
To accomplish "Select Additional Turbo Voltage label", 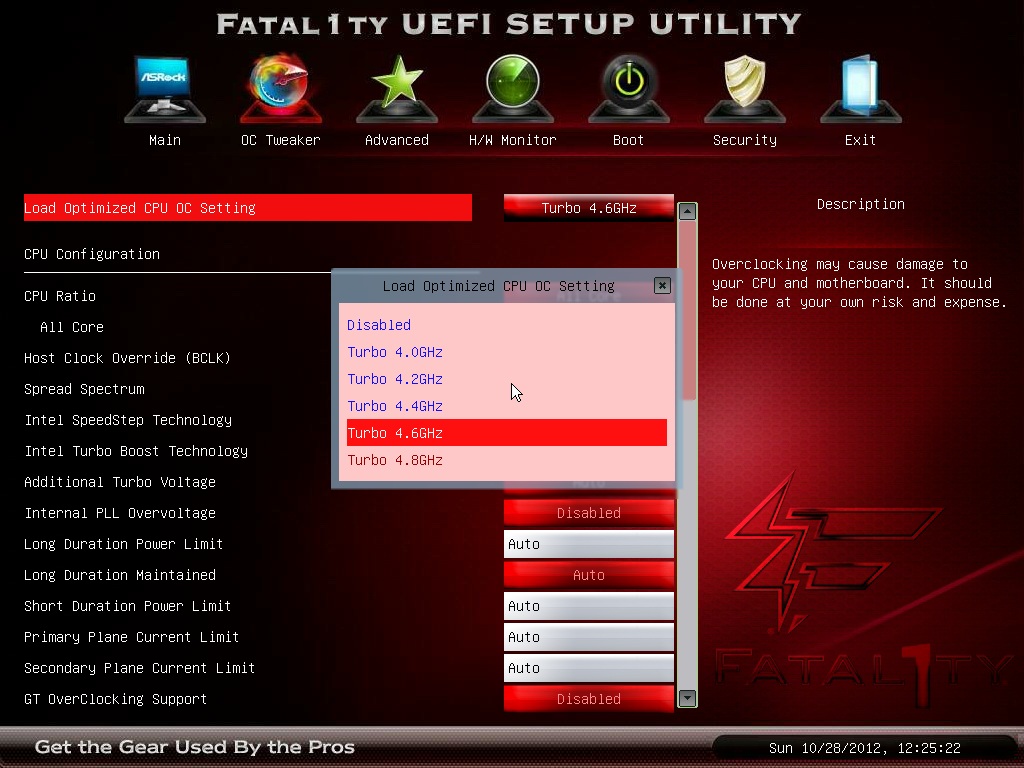I will (x=120, y=482).
